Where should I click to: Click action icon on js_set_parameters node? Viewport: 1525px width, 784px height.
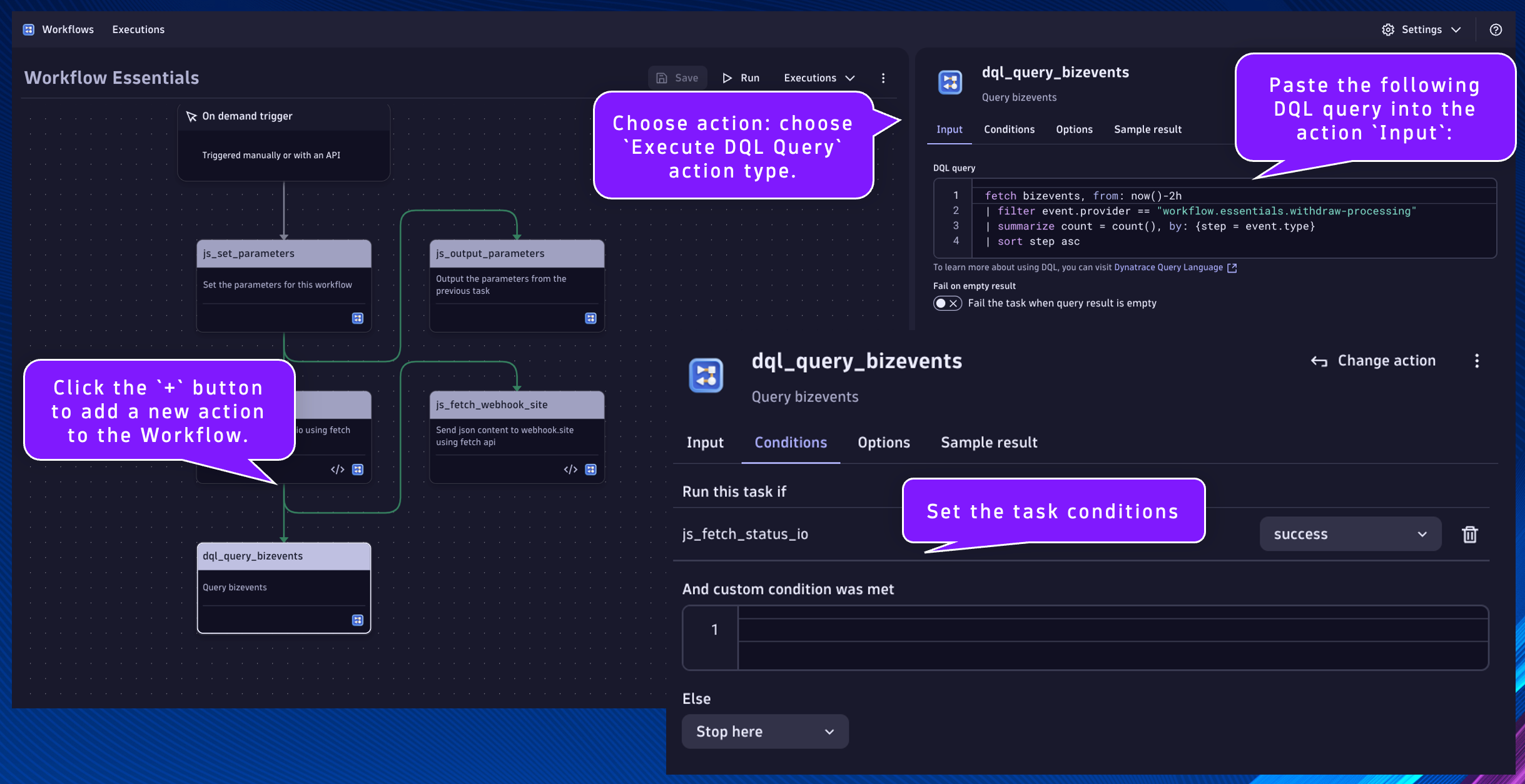(x=358, y=318)
